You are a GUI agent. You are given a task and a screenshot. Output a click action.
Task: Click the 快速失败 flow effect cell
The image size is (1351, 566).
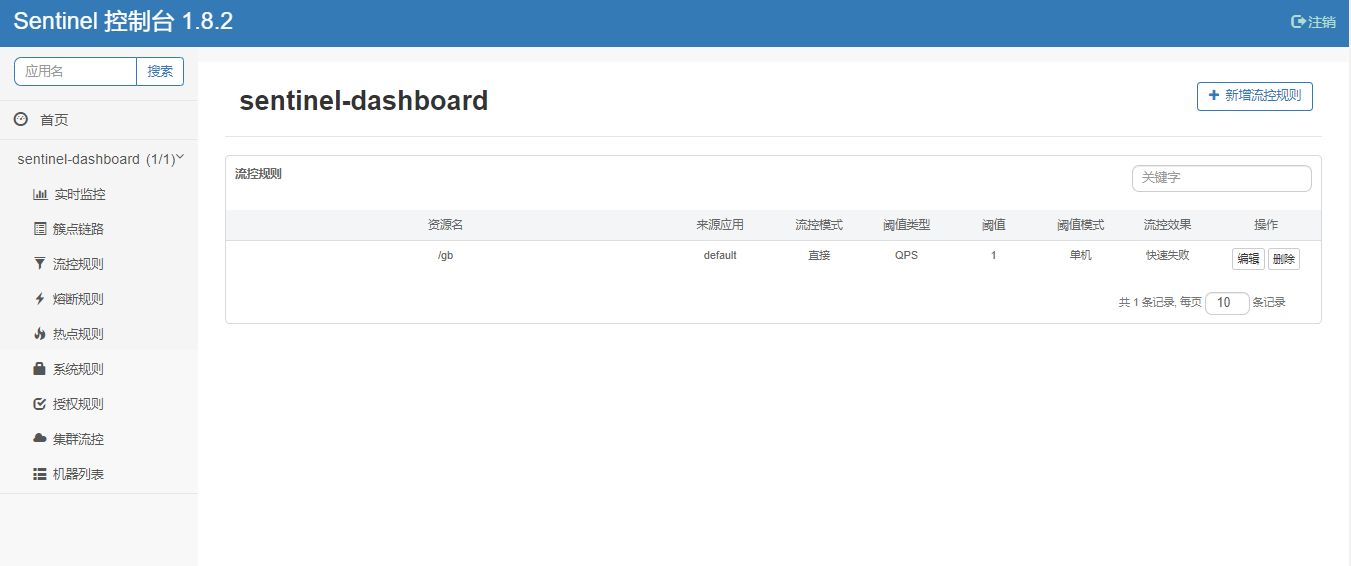1168,255
